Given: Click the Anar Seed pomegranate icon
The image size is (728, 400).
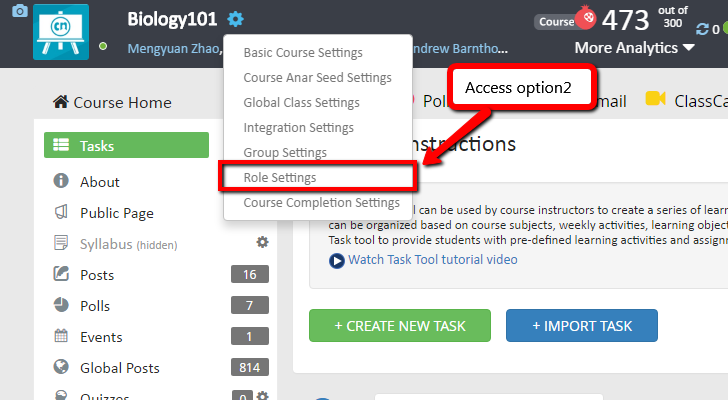Looking at the screenshot, I should click(586, 18).
